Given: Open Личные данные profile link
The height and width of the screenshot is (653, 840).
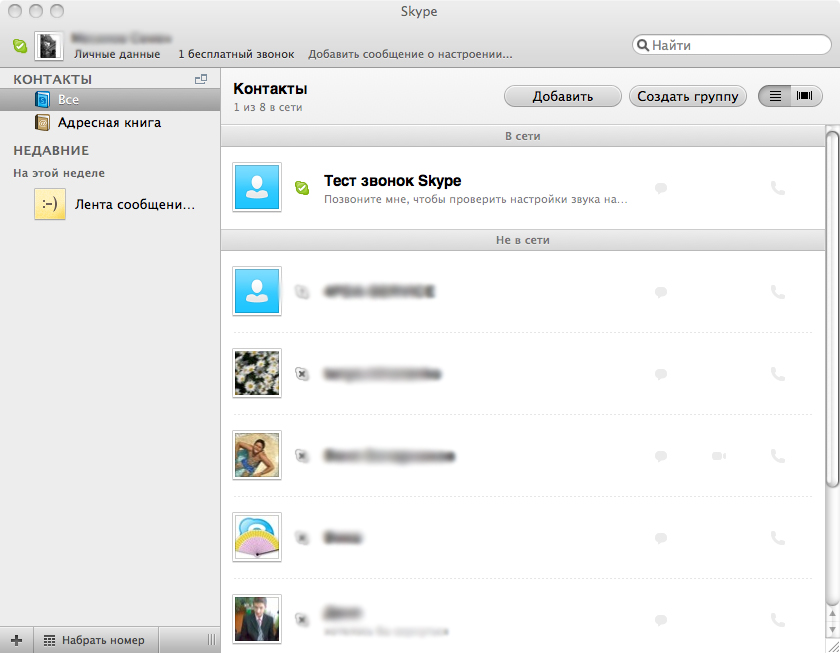Looking at the screenshot, I should [117, 54].
